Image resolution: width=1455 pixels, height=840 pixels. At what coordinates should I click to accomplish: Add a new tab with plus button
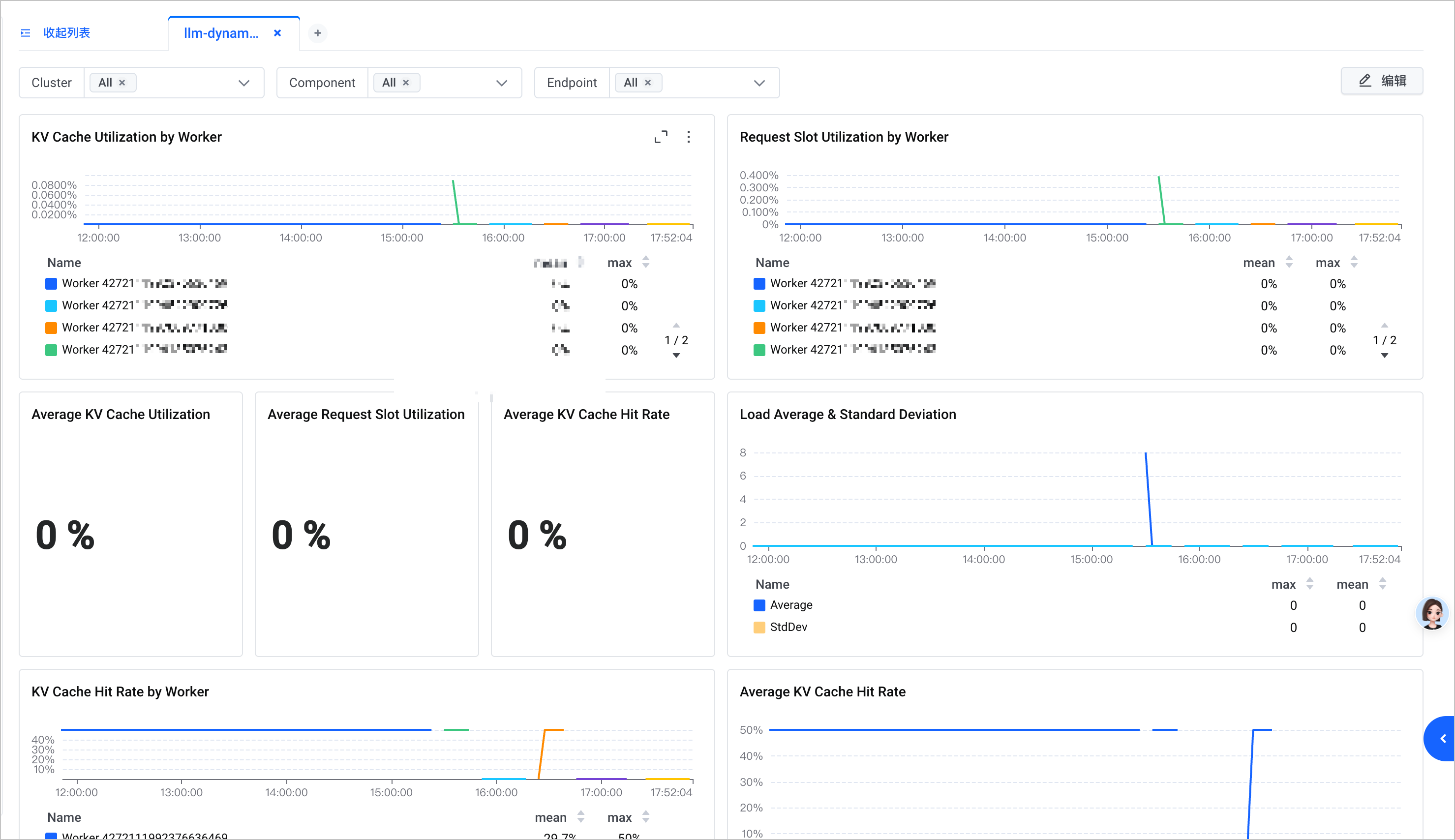[317, 33]
